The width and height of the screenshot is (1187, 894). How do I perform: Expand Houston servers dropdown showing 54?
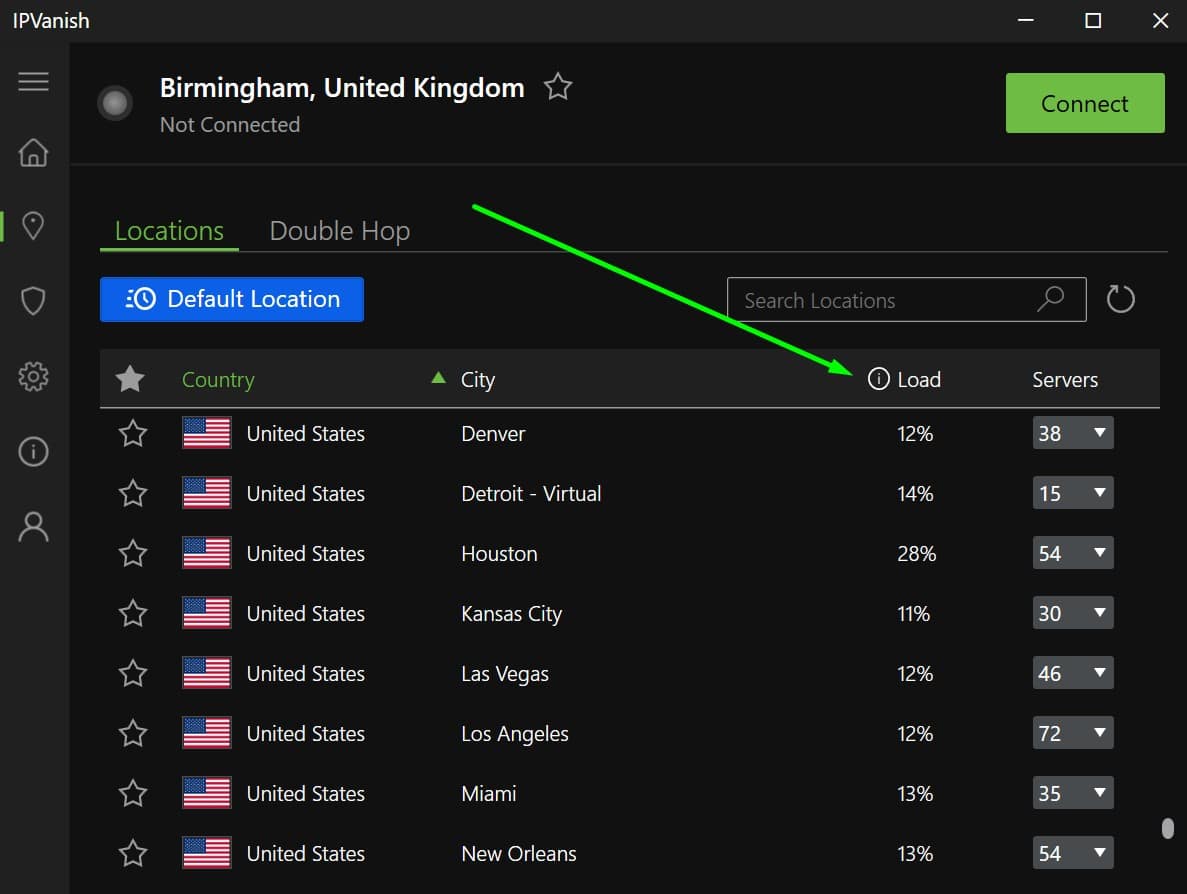(1073, 553)
